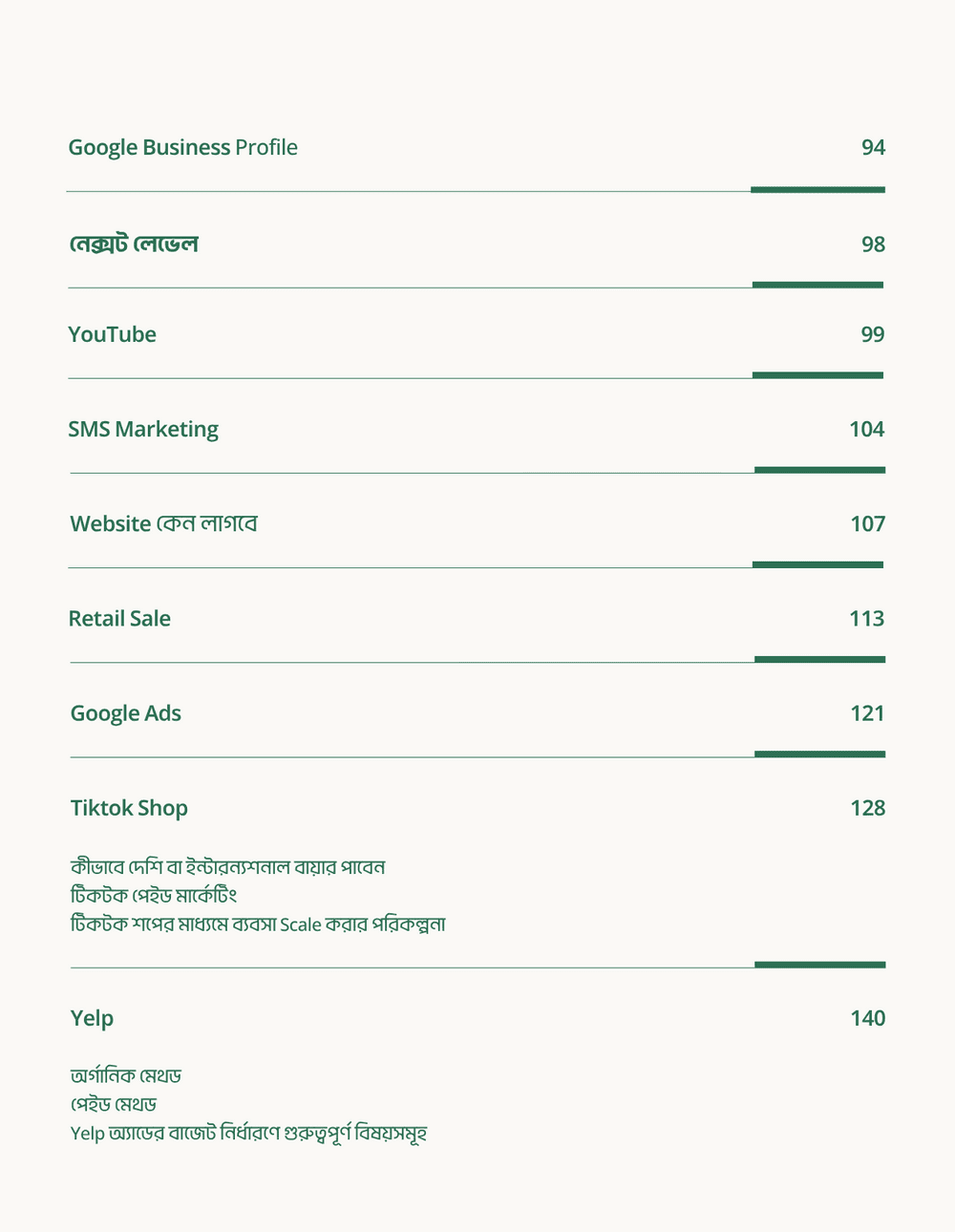Select the SMS Marketing chapter title
This screenshot has height=1232, width=955.
(x=143, y=430)
